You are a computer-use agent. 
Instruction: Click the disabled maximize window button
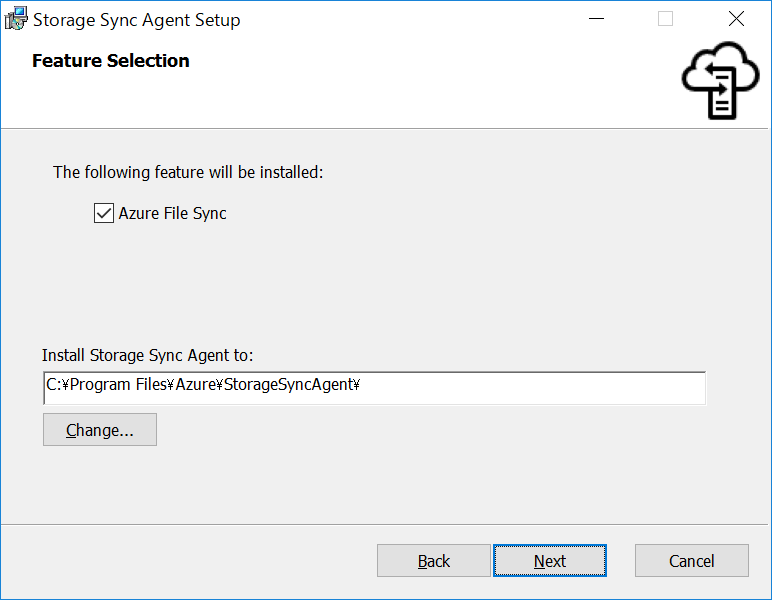tap(666, 19)
